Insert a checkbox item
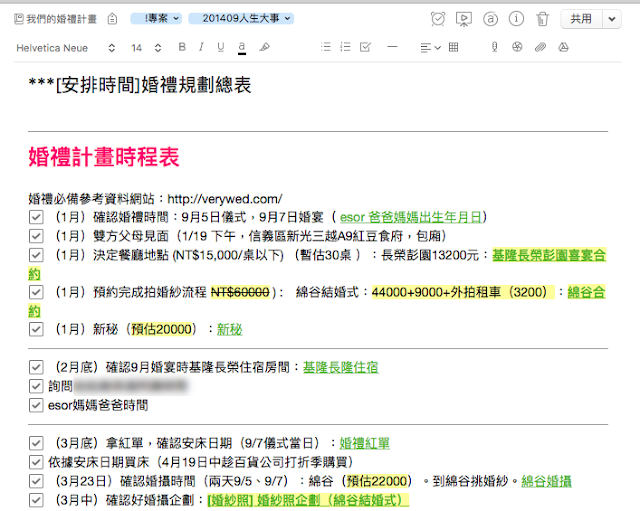 click(365, 47)
